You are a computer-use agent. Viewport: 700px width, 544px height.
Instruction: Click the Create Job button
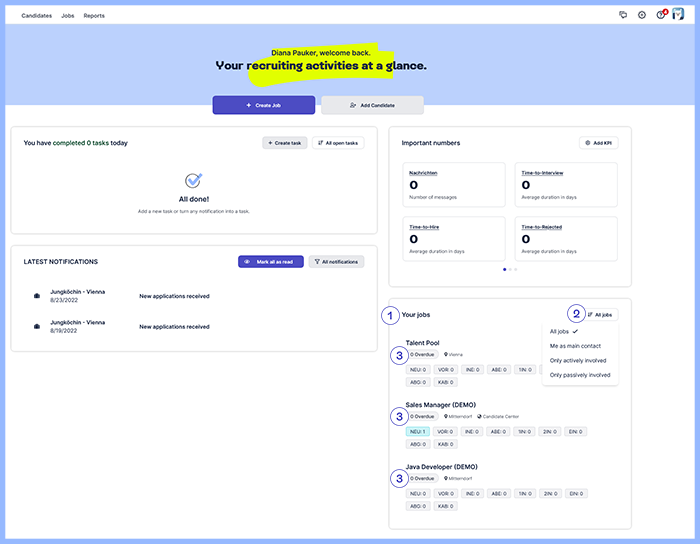click(264, 105)
